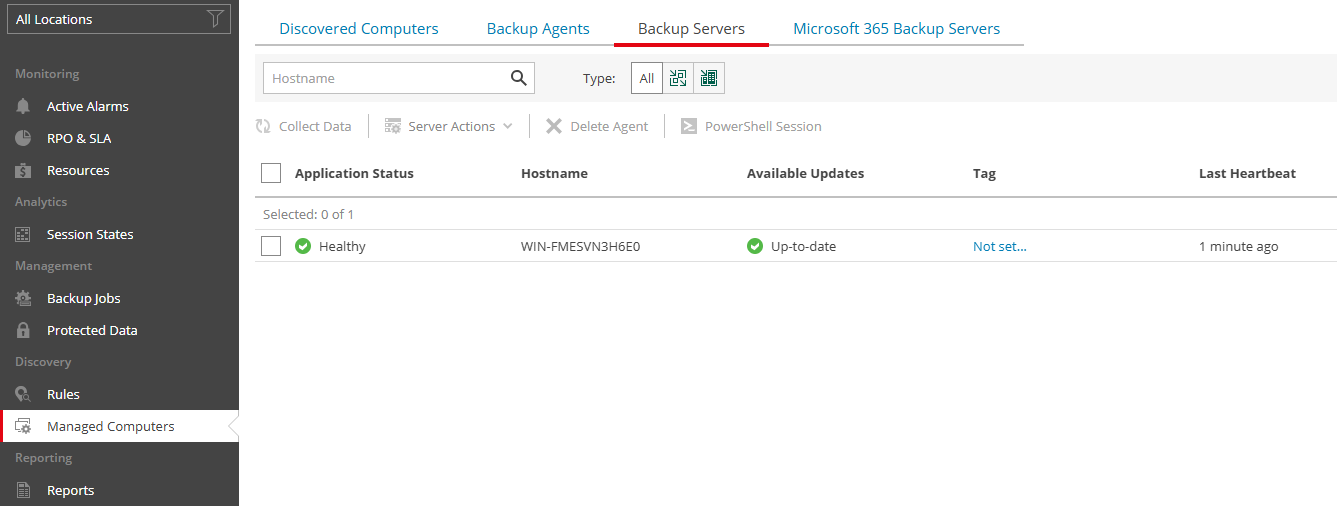Click the Backup Jobs gear icon

(23, 298)
